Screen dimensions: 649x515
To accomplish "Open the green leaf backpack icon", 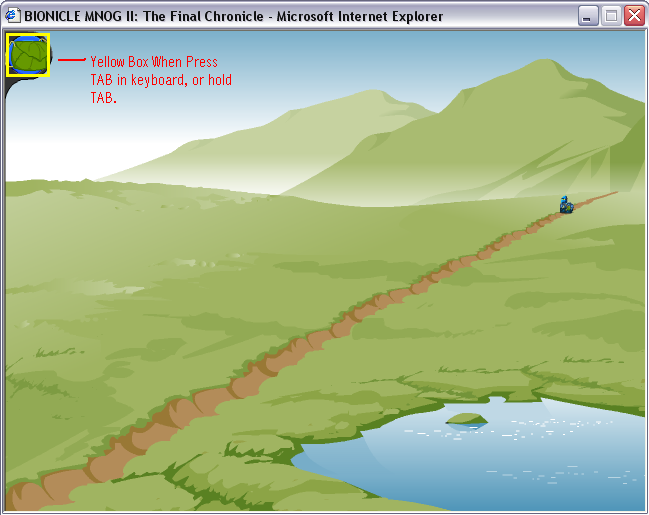I will 28,55.
